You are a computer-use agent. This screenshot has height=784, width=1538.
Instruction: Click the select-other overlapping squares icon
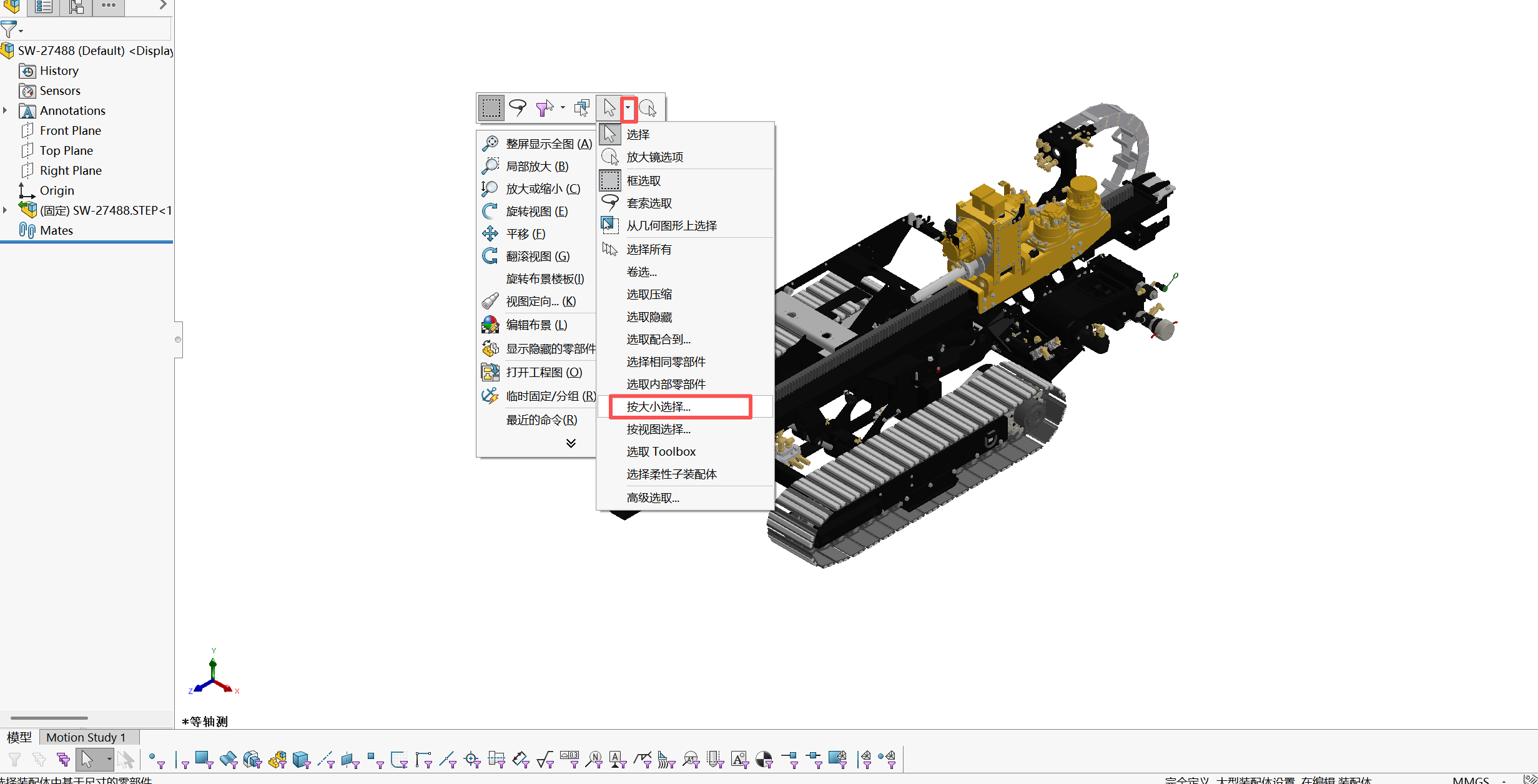point(582,108)
